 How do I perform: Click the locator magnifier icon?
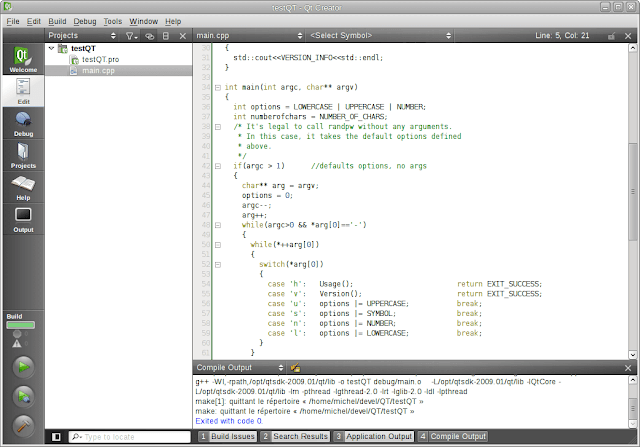(x=76, y=437)
